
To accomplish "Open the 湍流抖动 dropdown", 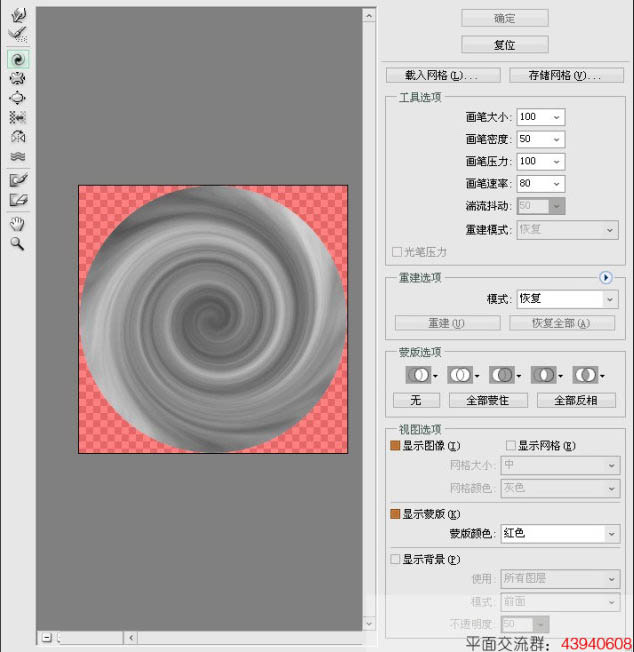I will [x=557, y=206].
